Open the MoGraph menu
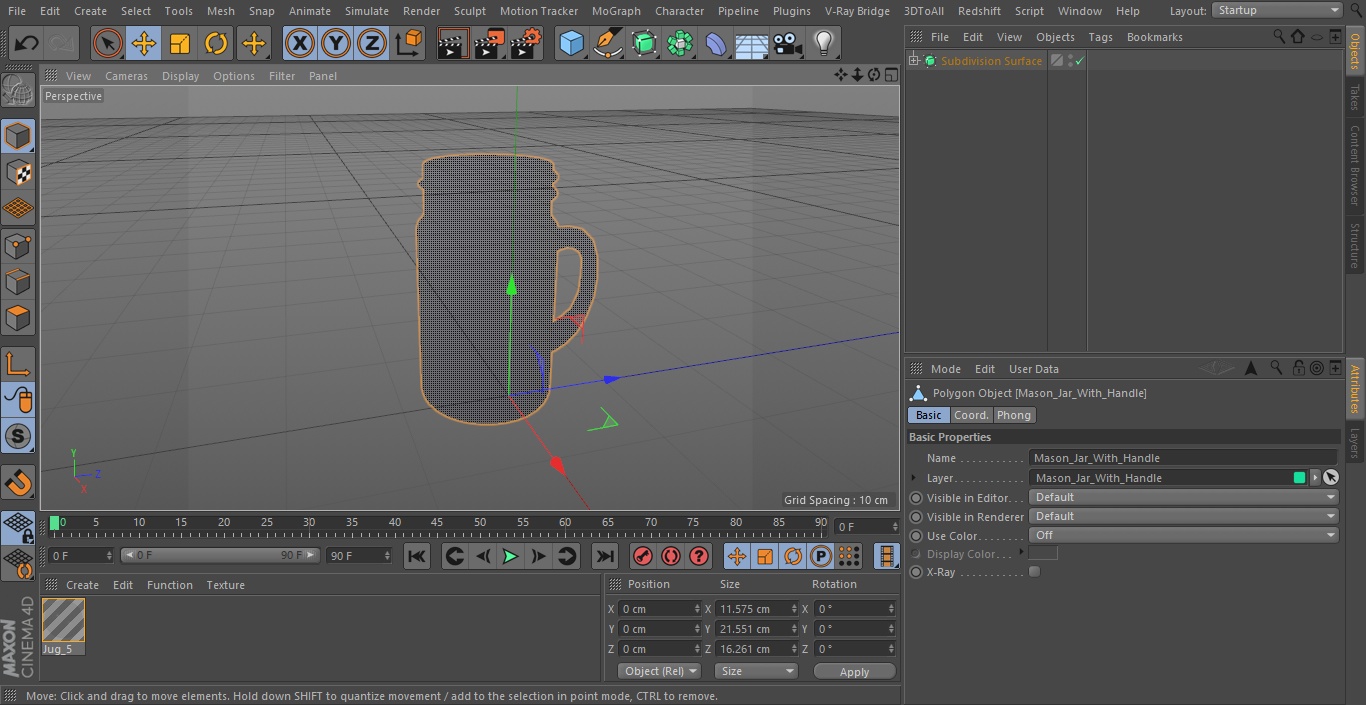This screenshot has width=1366, height=705. [x=616, y=11]
